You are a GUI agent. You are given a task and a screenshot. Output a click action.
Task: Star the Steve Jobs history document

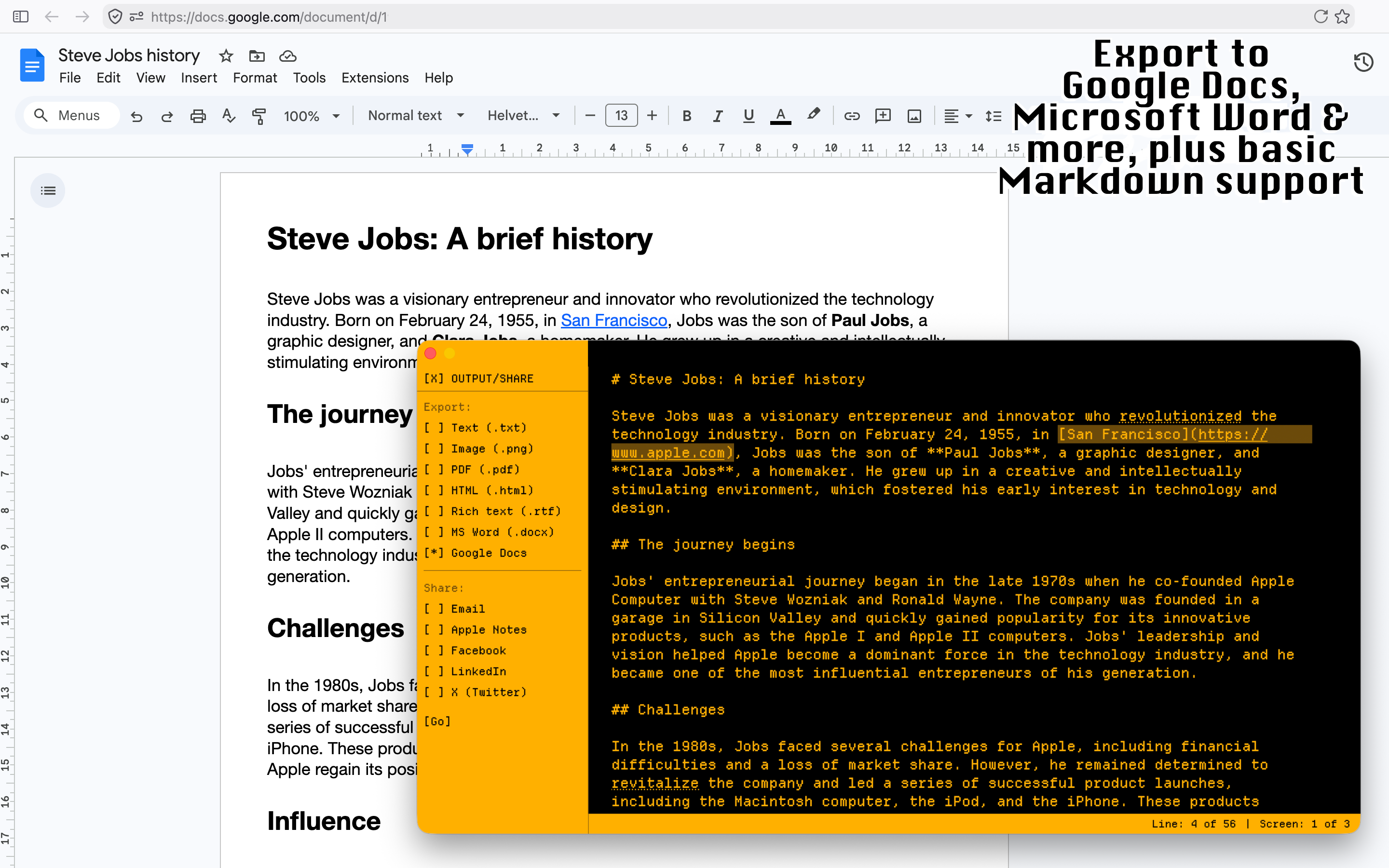click(x=226, y=55)
